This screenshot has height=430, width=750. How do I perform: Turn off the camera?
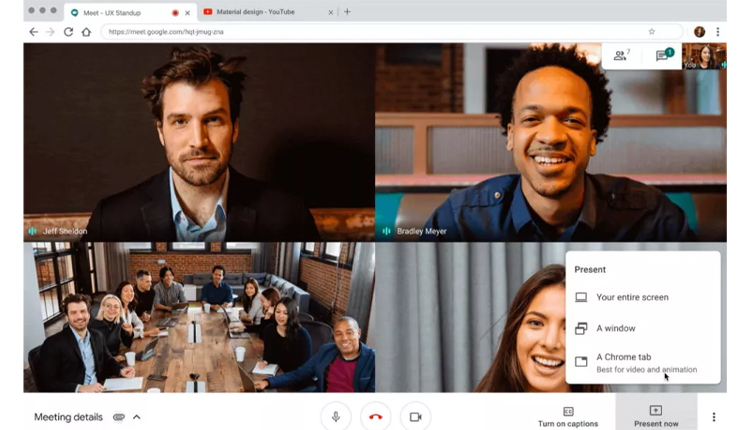(x=415, y=416)
